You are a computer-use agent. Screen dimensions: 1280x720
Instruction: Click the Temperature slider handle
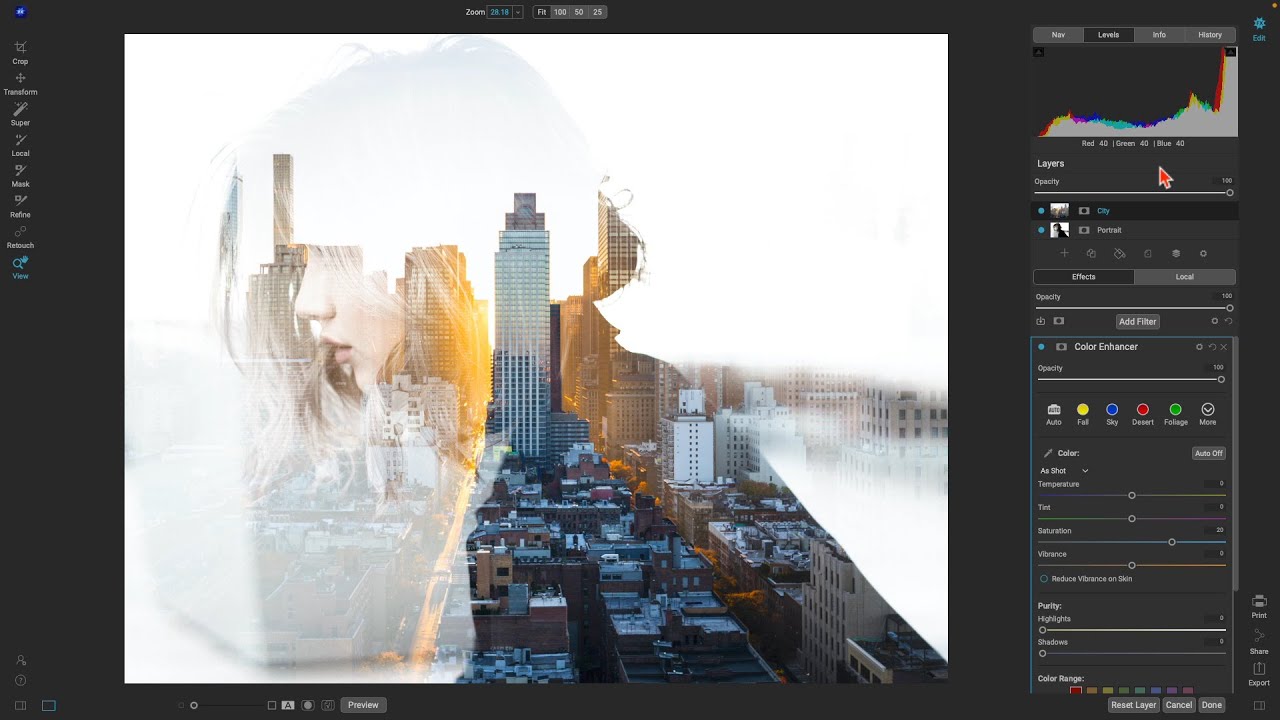point(1132,495)
